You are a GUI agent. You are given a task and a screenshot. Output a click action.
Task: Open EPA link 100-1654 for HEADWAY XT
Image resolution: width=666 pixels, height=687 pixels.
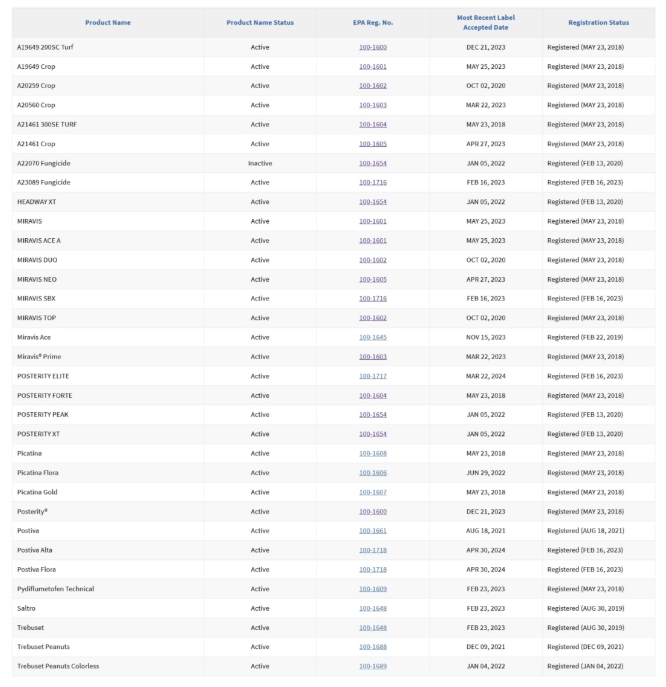tap(373, 202)
